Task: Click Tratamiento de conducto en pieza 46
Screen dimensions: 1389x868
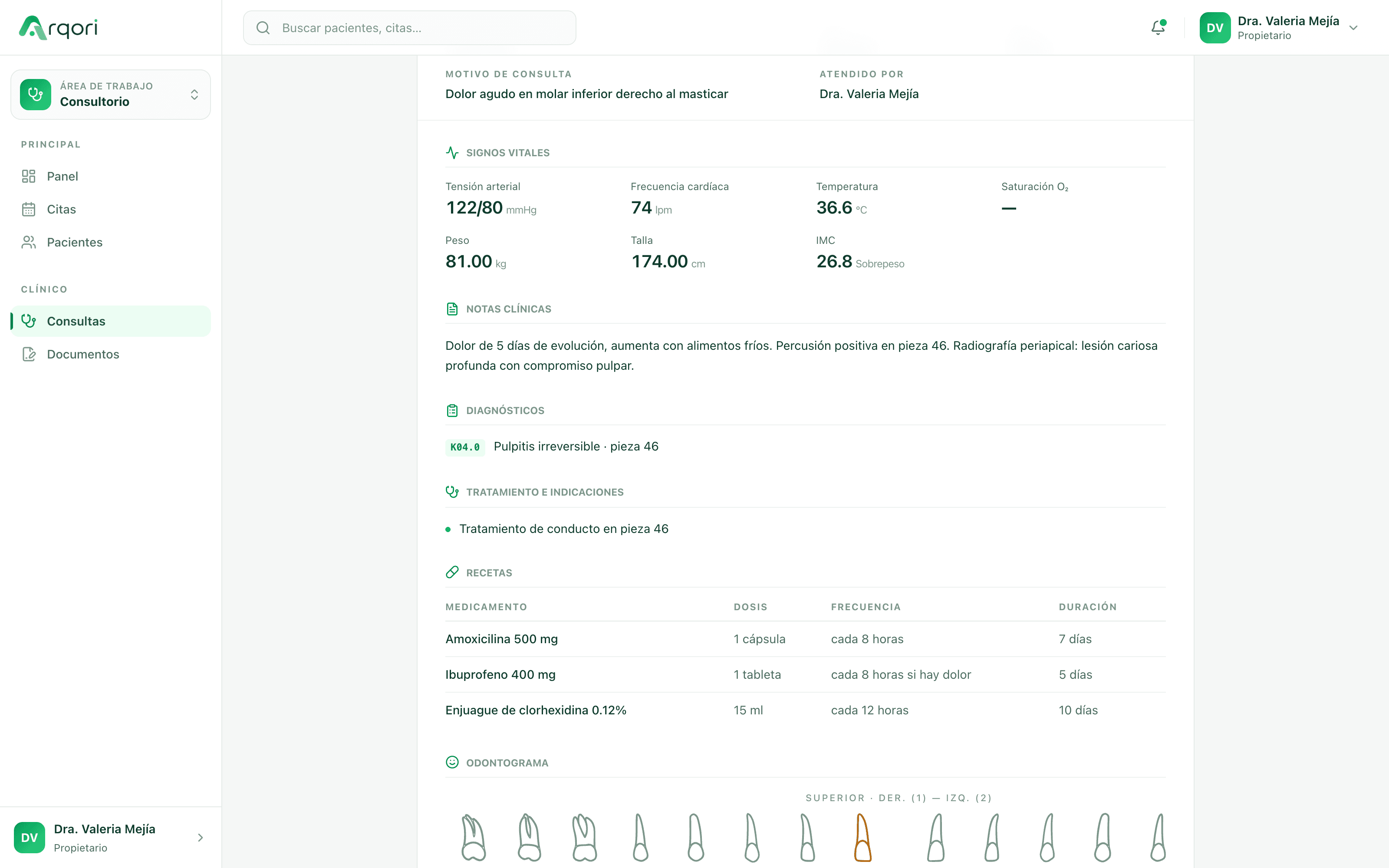Action: point(564,529)
